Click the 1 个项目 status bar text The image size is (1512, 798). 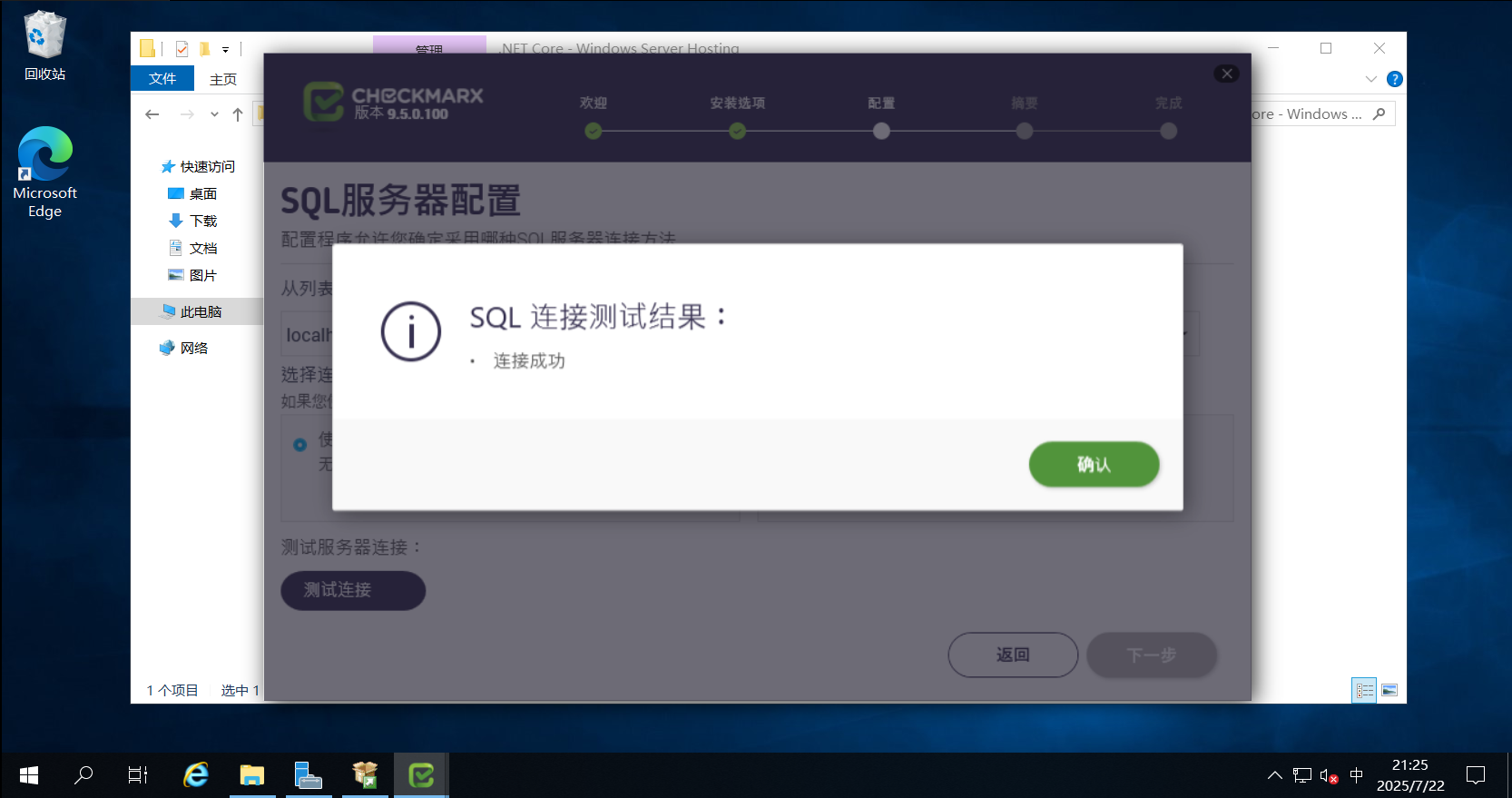pos(172,690)
